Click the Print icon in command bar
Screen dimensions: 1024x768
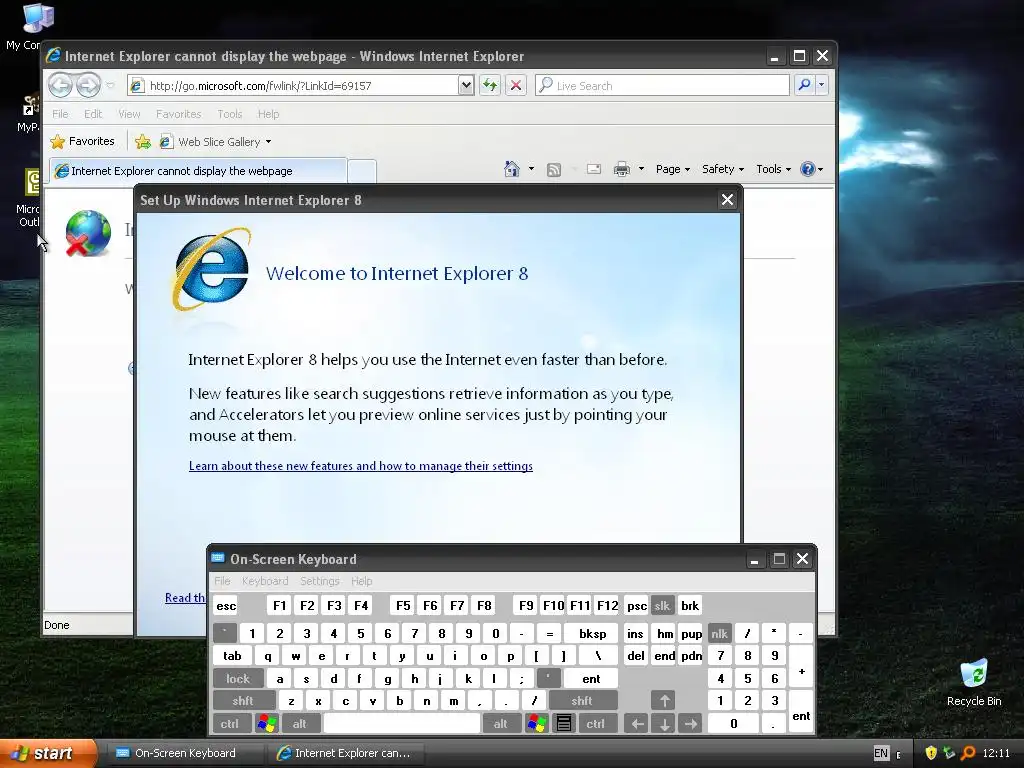(622, 169)
